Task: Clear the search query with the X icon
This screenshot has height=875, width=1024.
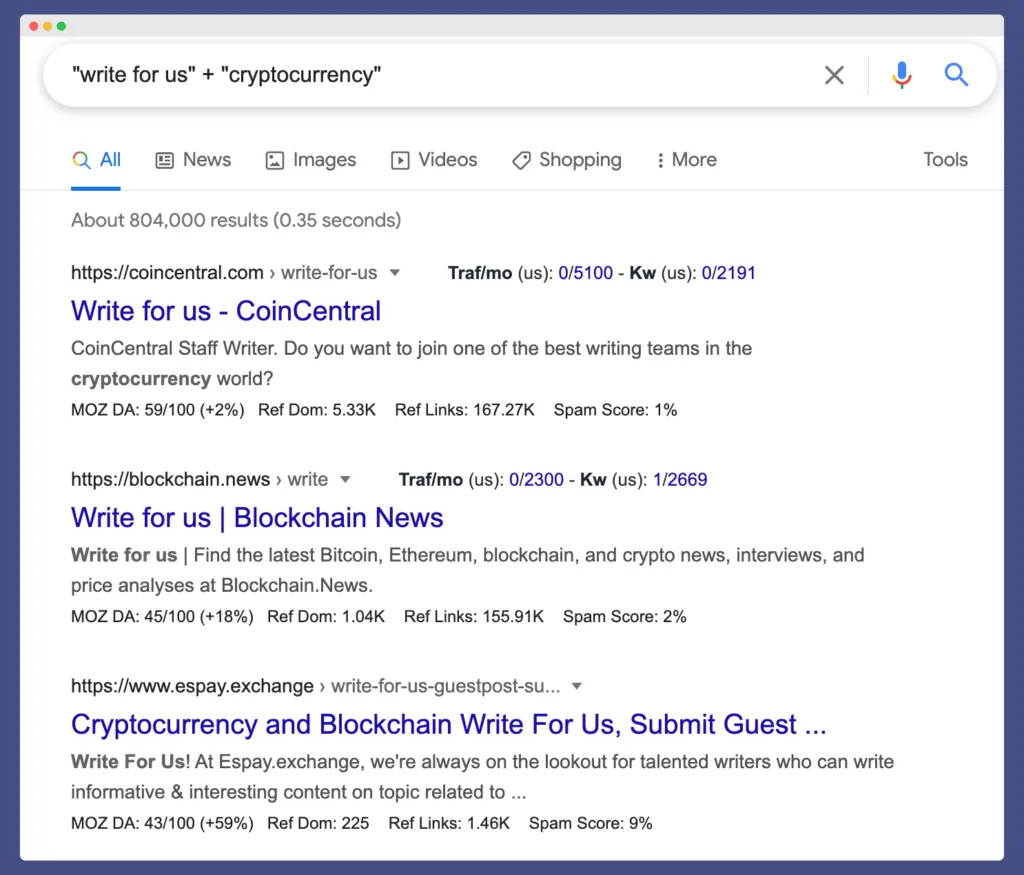Action: pyautogui.click(x=835, y=75)
